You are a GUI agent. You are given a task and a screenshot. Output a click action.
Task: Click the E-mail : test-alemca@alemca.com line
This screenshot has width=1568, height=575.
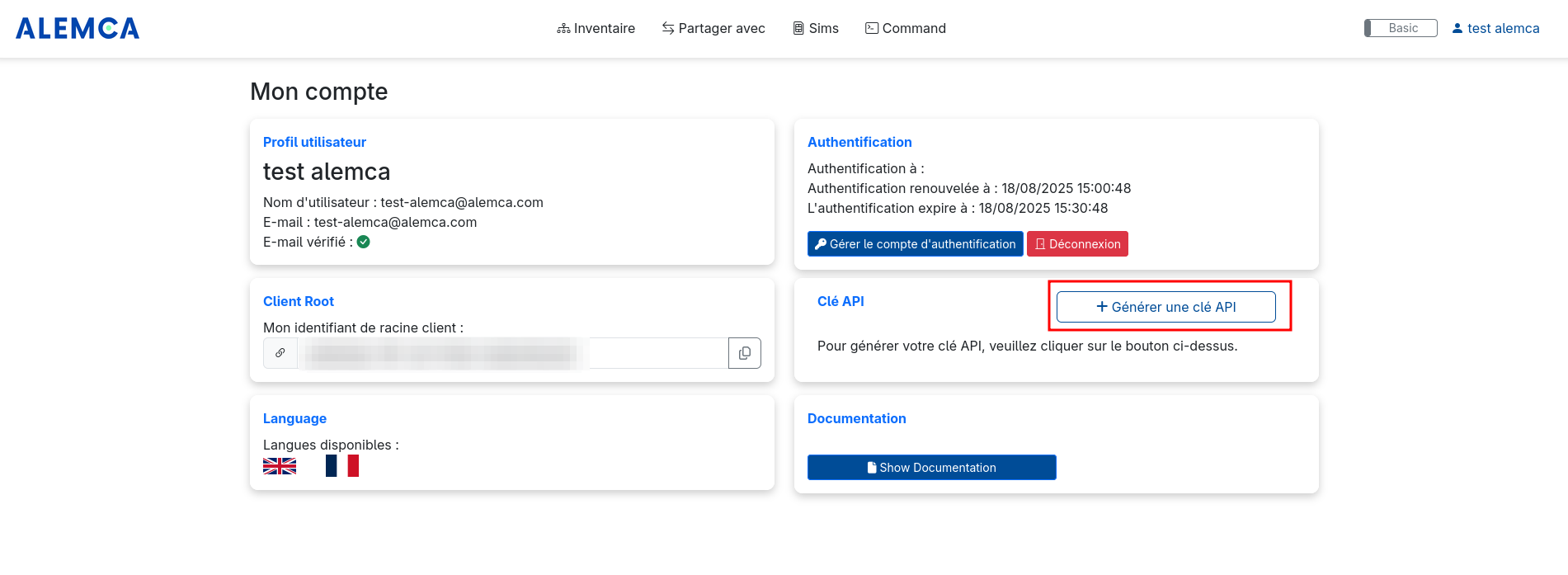pos(370,222)
